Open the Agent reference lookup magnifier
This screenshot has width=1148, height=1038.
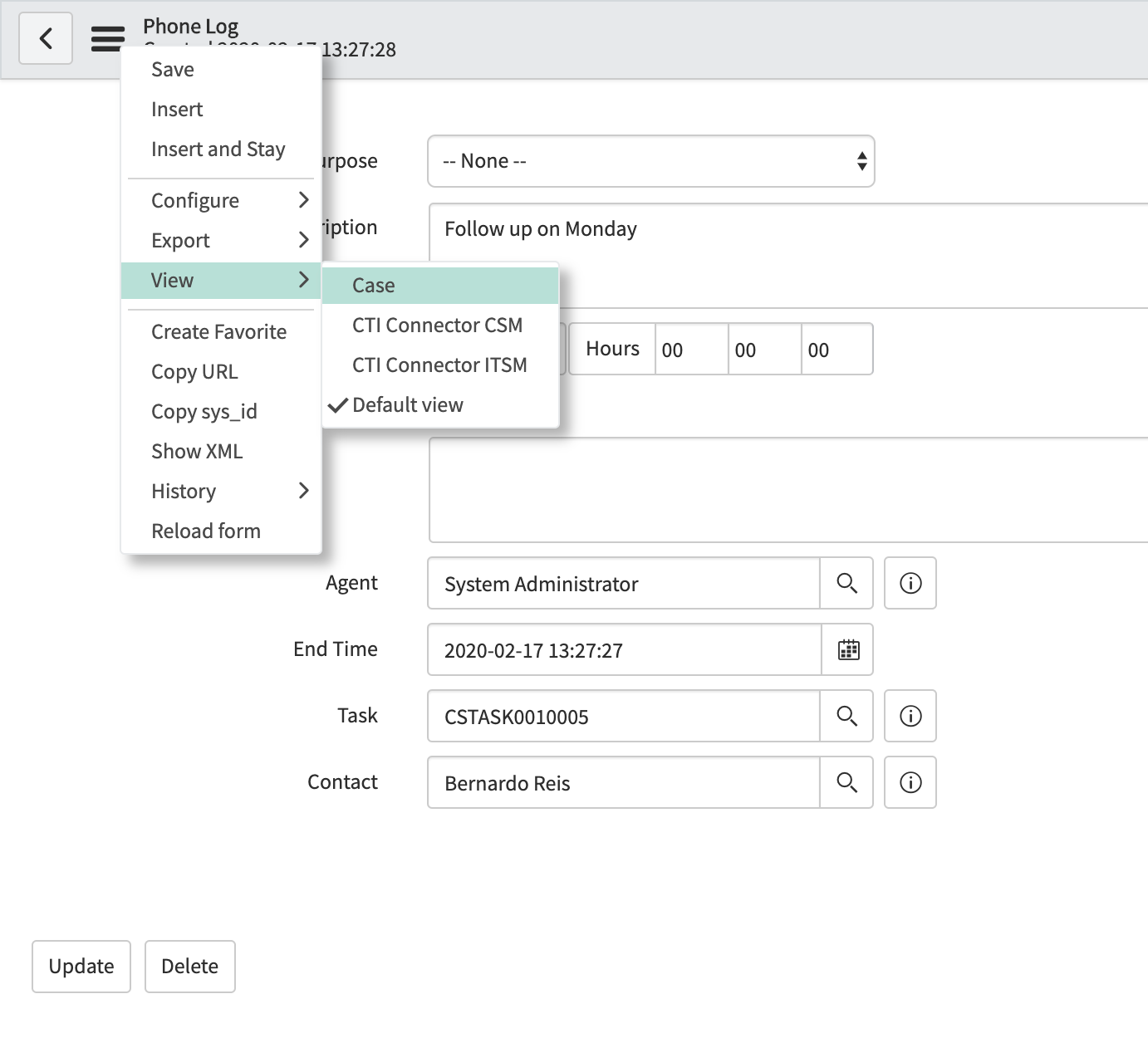pyautogui.click(x=847, y=583)
